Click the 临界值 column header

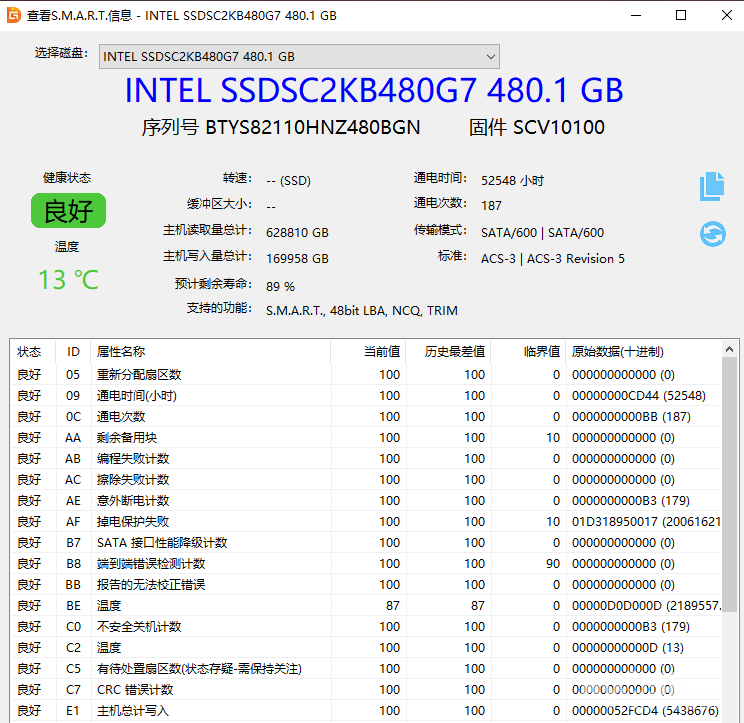click(x=541, y=352)
